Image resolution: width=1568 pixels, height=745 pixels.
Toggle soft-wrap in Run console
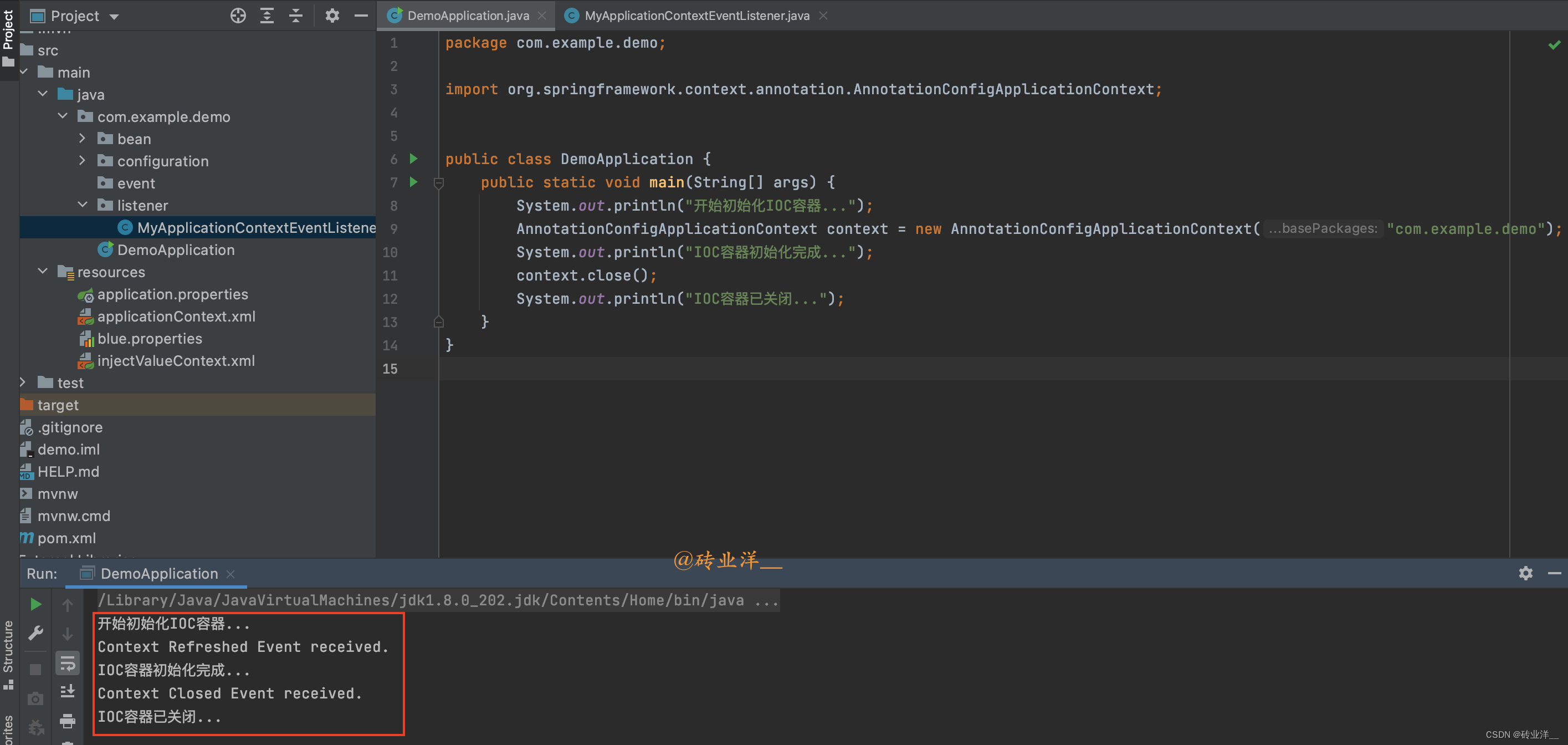click(68, 664)
